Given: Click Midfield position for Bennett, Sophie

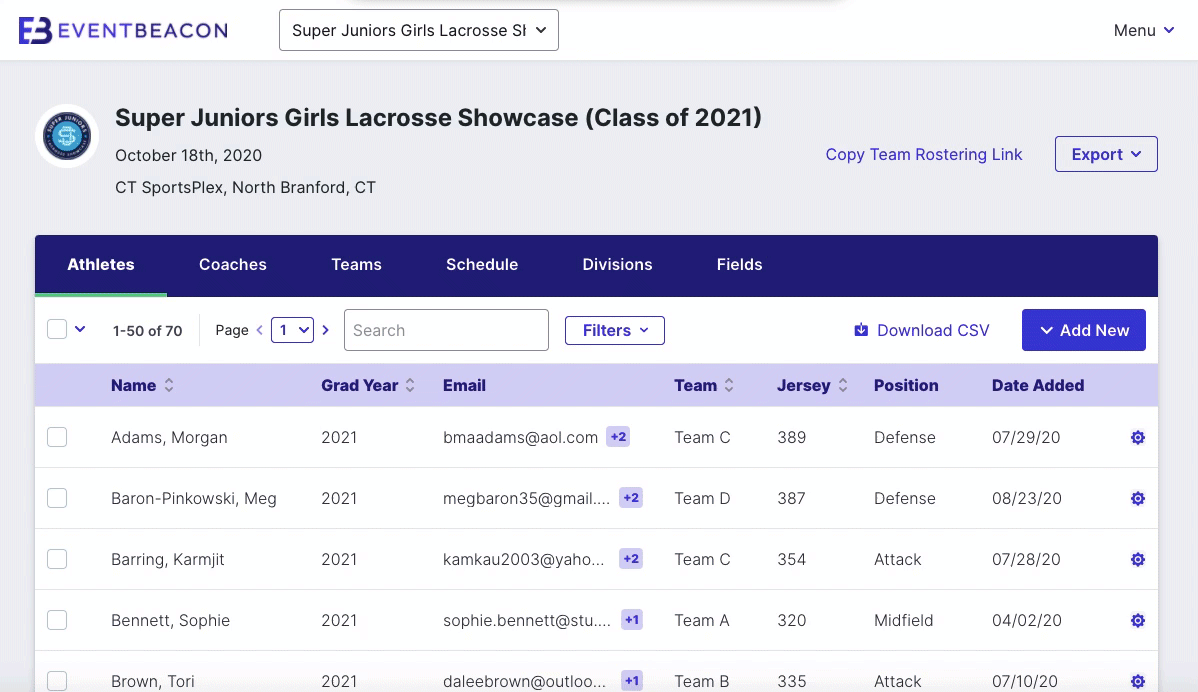Looking at the screenshot, I should pyautogui.click(x=904, y=620).
